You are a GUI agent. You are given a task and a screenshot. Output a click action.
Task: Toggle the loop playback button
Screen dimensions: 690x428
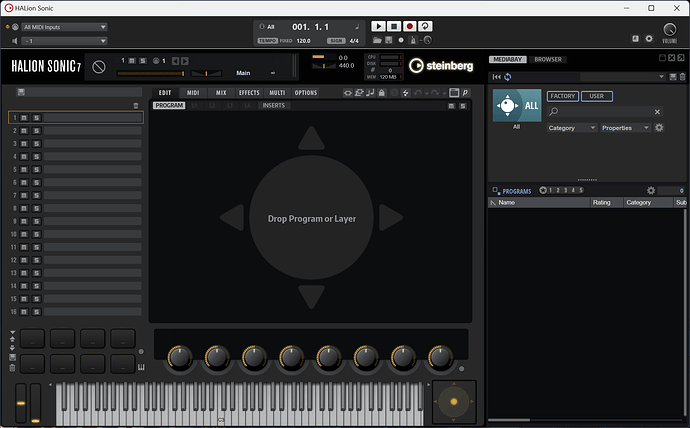(x=425, y=26)
